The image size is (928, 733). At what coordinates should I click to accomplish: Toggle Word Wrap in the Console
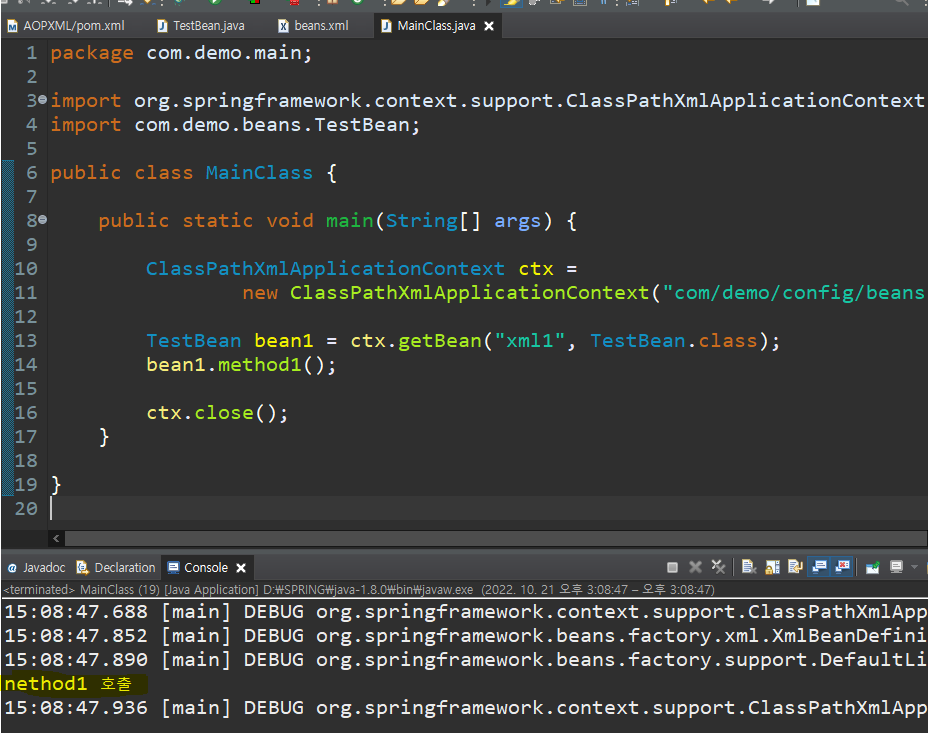[795, 567]
